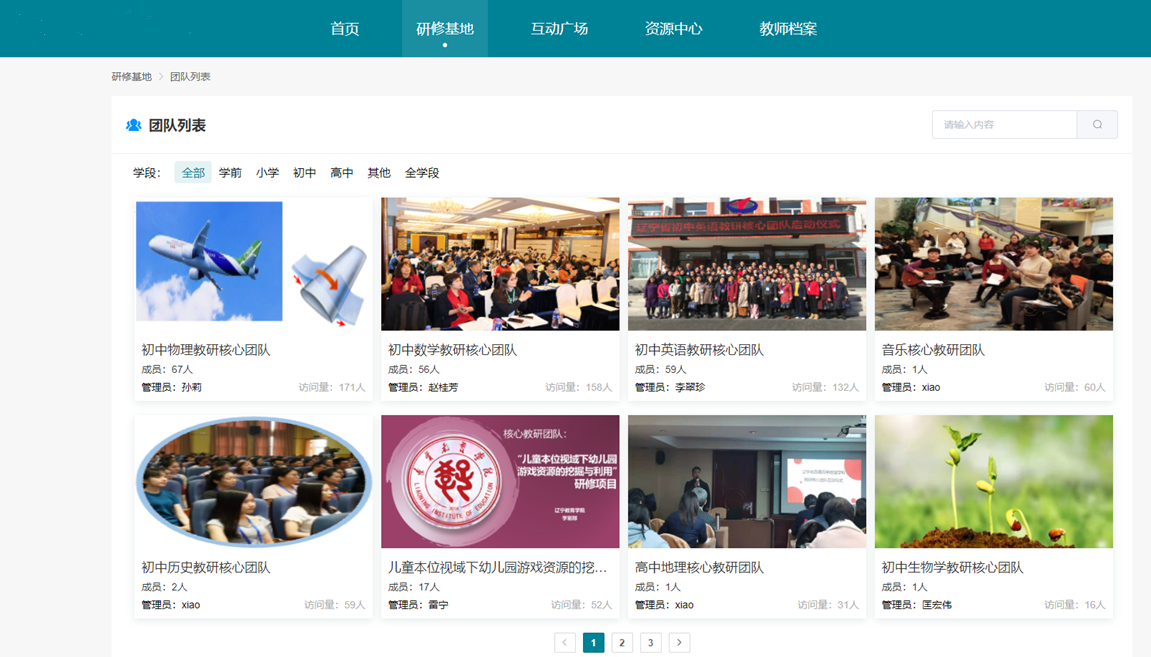This screenshot has width=1151, height=657.
Task: Jump to page 2
Action: tap(622, 643)
